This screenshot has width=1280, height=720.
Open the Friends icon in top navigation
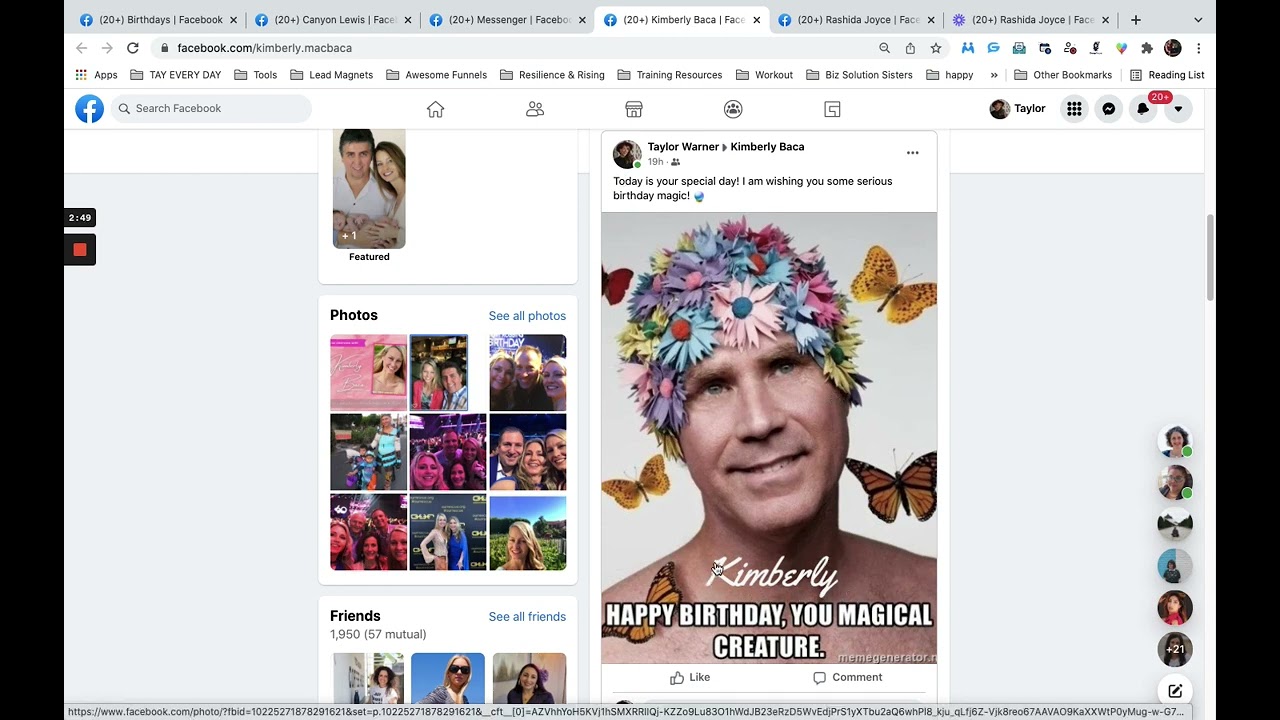[535, 109]
